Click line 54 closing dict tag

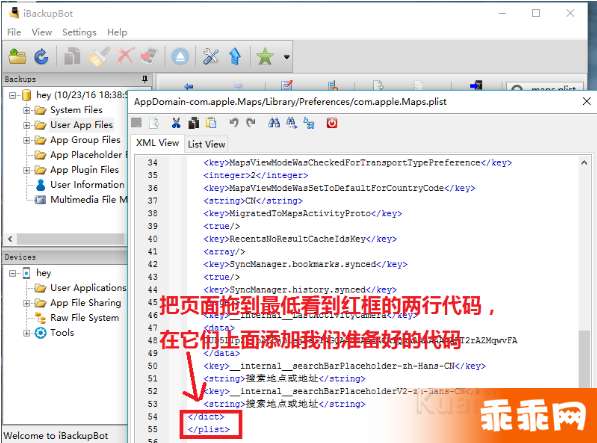pos(206,417)
